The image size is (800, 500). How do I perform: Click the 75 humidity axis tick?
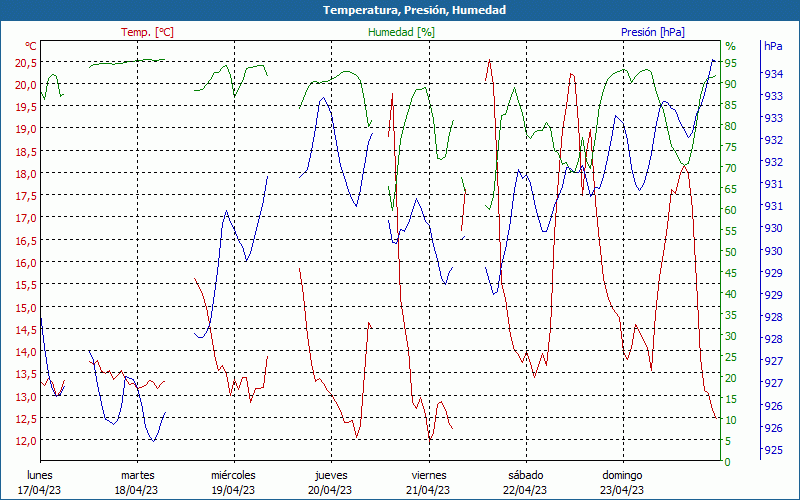(x=731, y=147)
